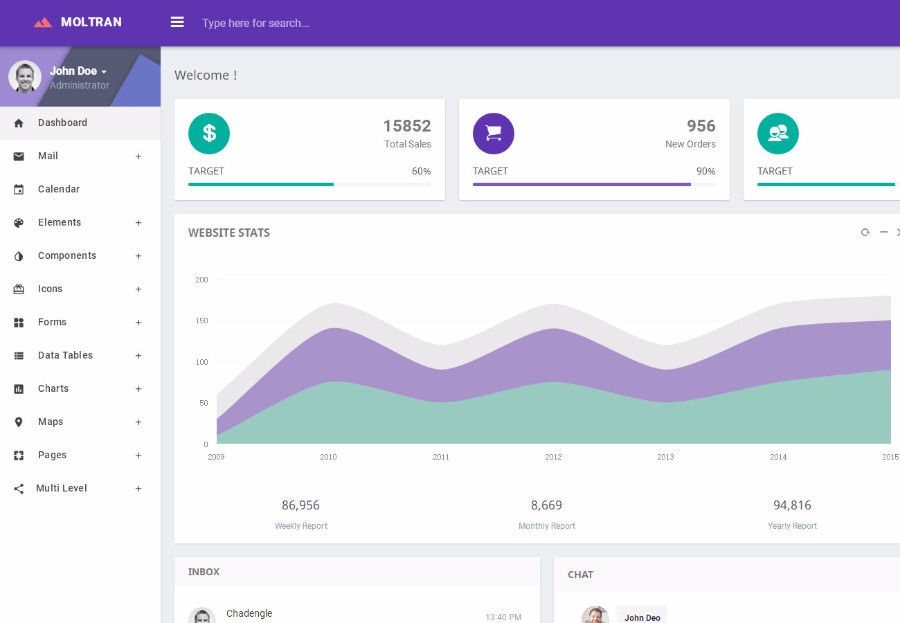Image resolution: width=900 pixels, height=623 pixels.
Task: Click the shopping cart New Orders icon
Action: coord(493,133)
